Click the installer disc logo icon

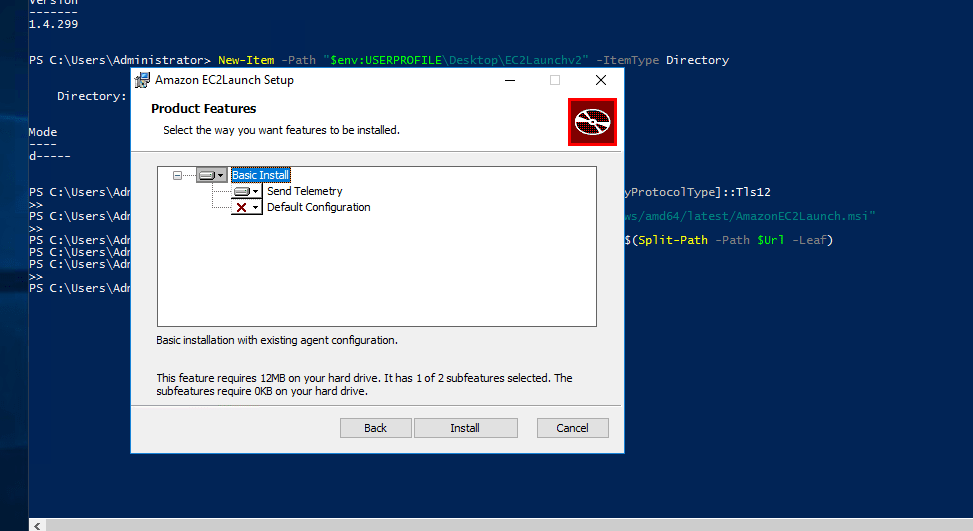(593, 122)
